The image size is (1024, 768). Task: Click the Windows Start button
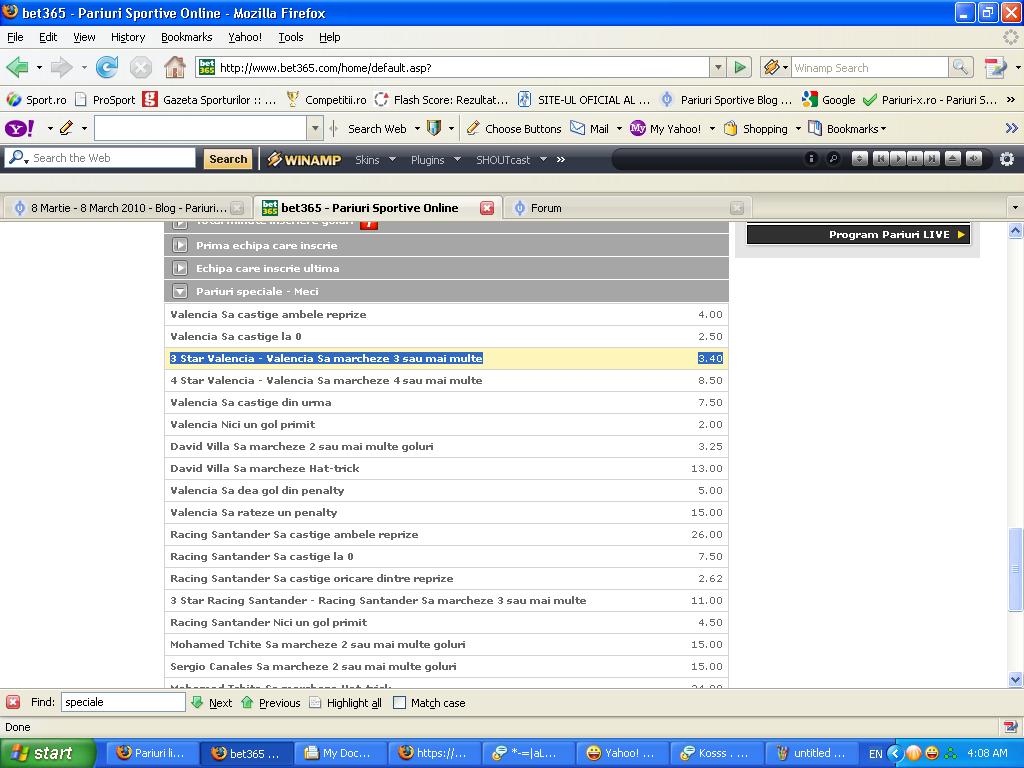tap(48, 753)
